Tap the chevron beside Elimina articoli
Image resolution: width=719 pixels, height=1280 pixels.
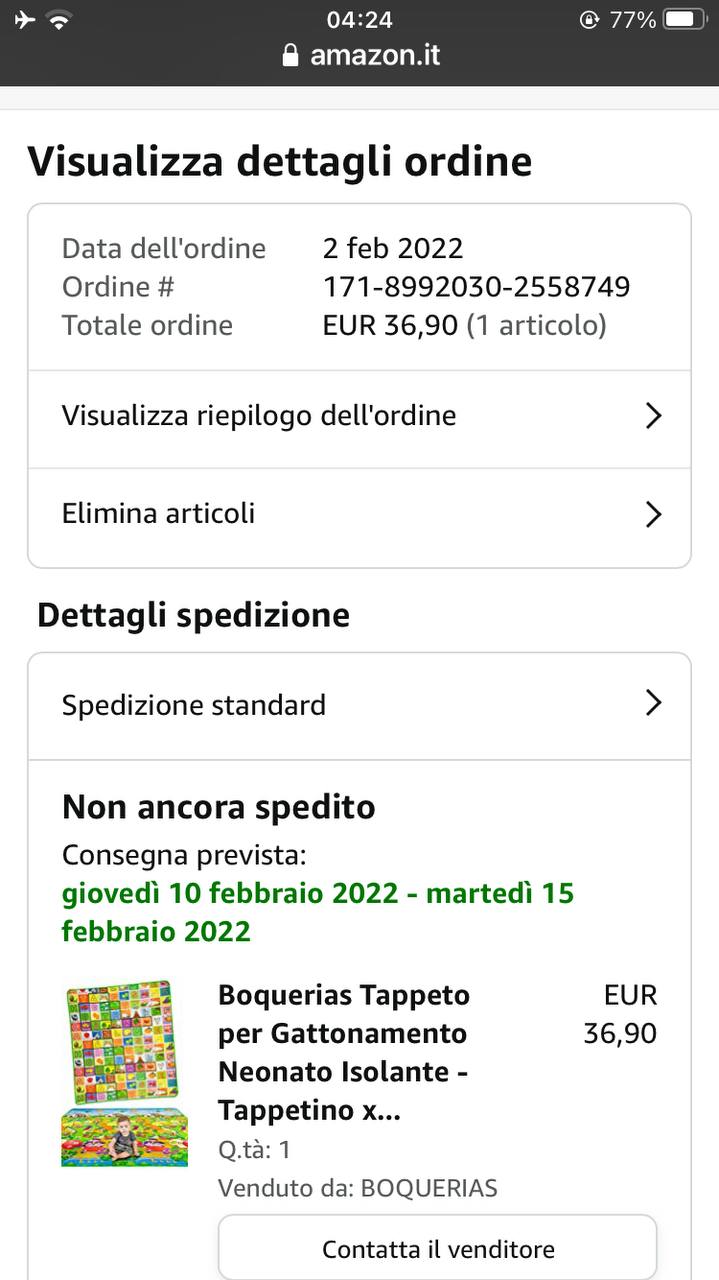653,514
